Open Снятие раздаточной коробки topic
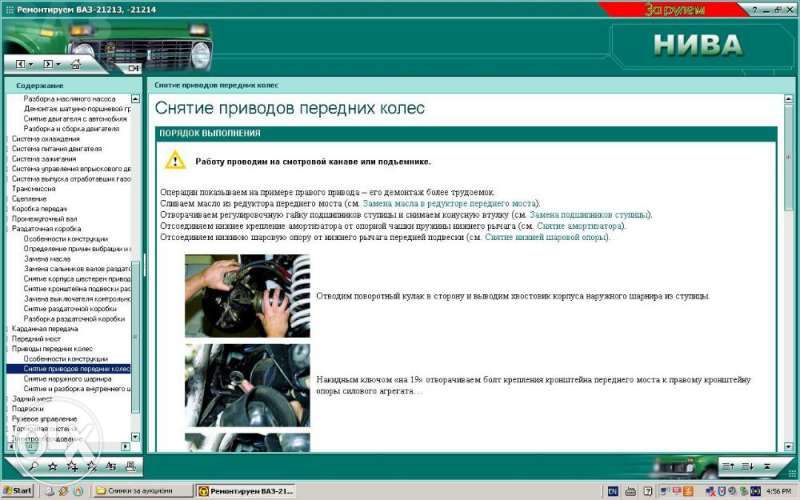Screen dimensions: 800x500 point(70,308)
